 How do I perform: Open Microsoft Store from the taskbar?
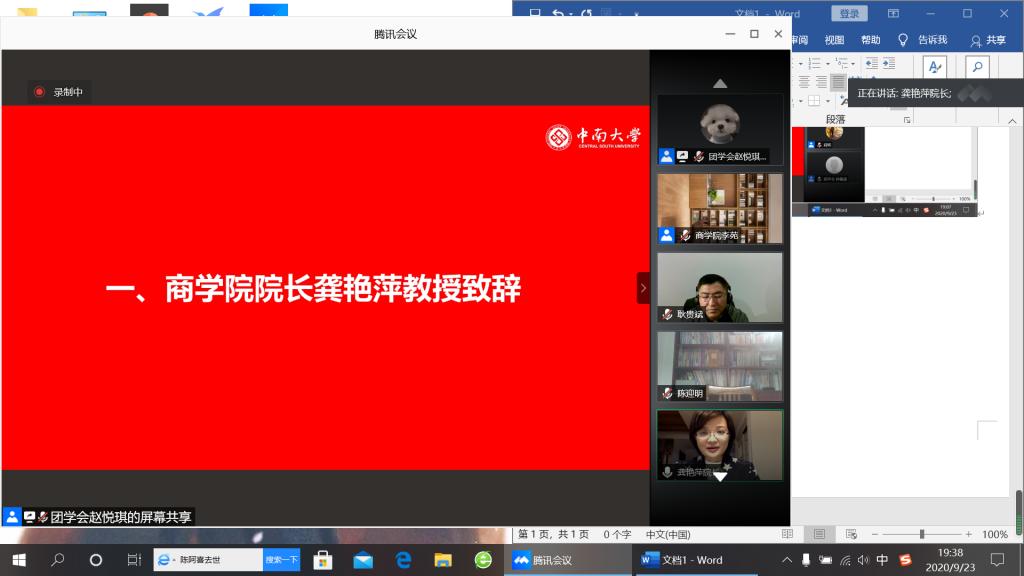tap(322, 560)
